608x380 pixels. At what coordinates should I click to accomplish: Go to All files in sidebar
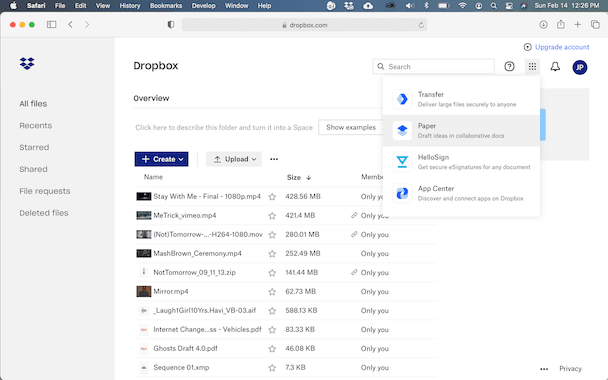33,104
